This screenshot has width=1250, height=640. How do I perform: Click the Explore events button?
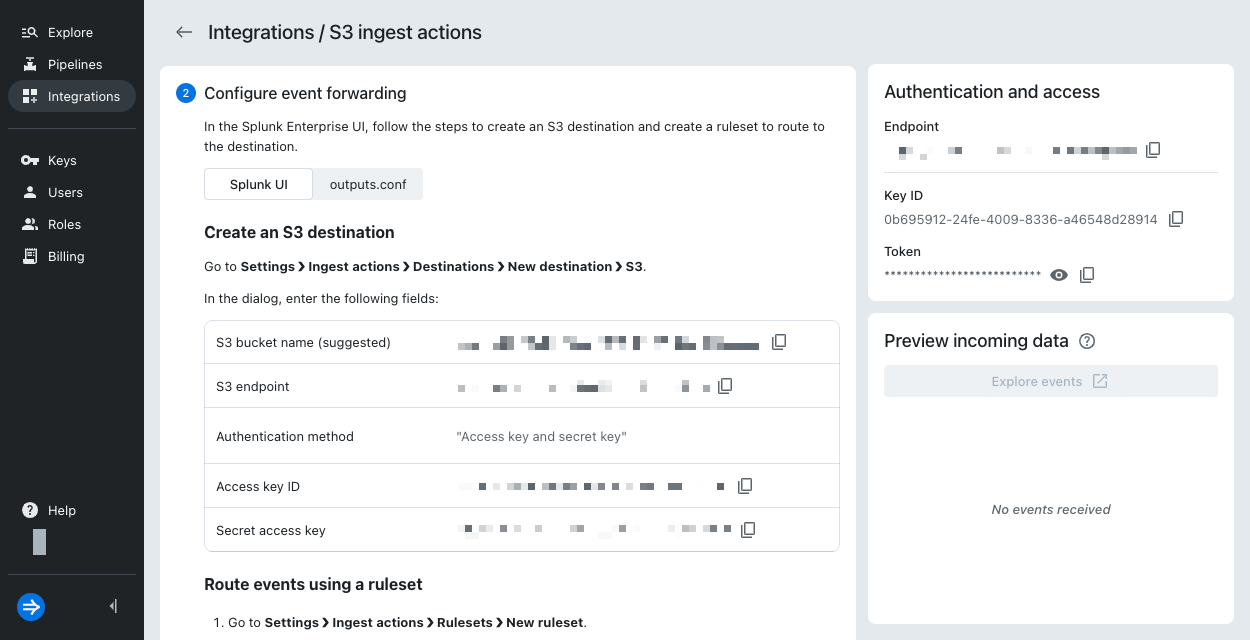click(x=1050, y=381)
